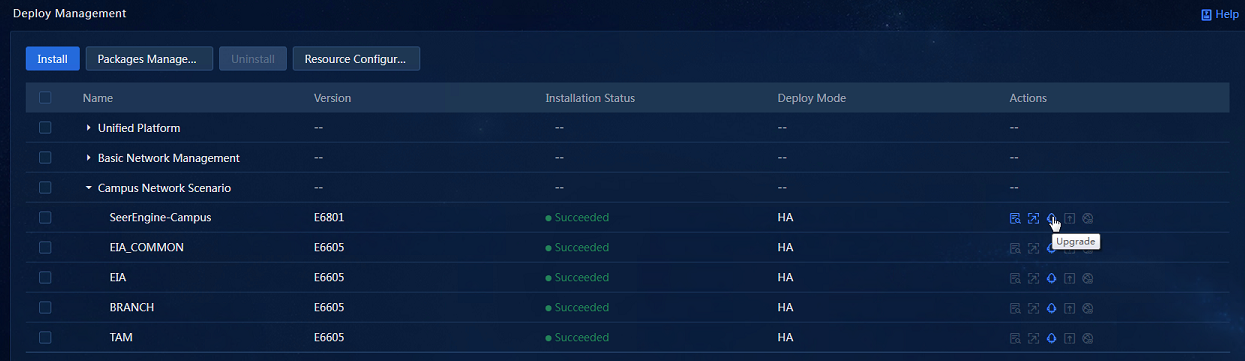
Task: Click the Installation Status column header
Action: 590,98
